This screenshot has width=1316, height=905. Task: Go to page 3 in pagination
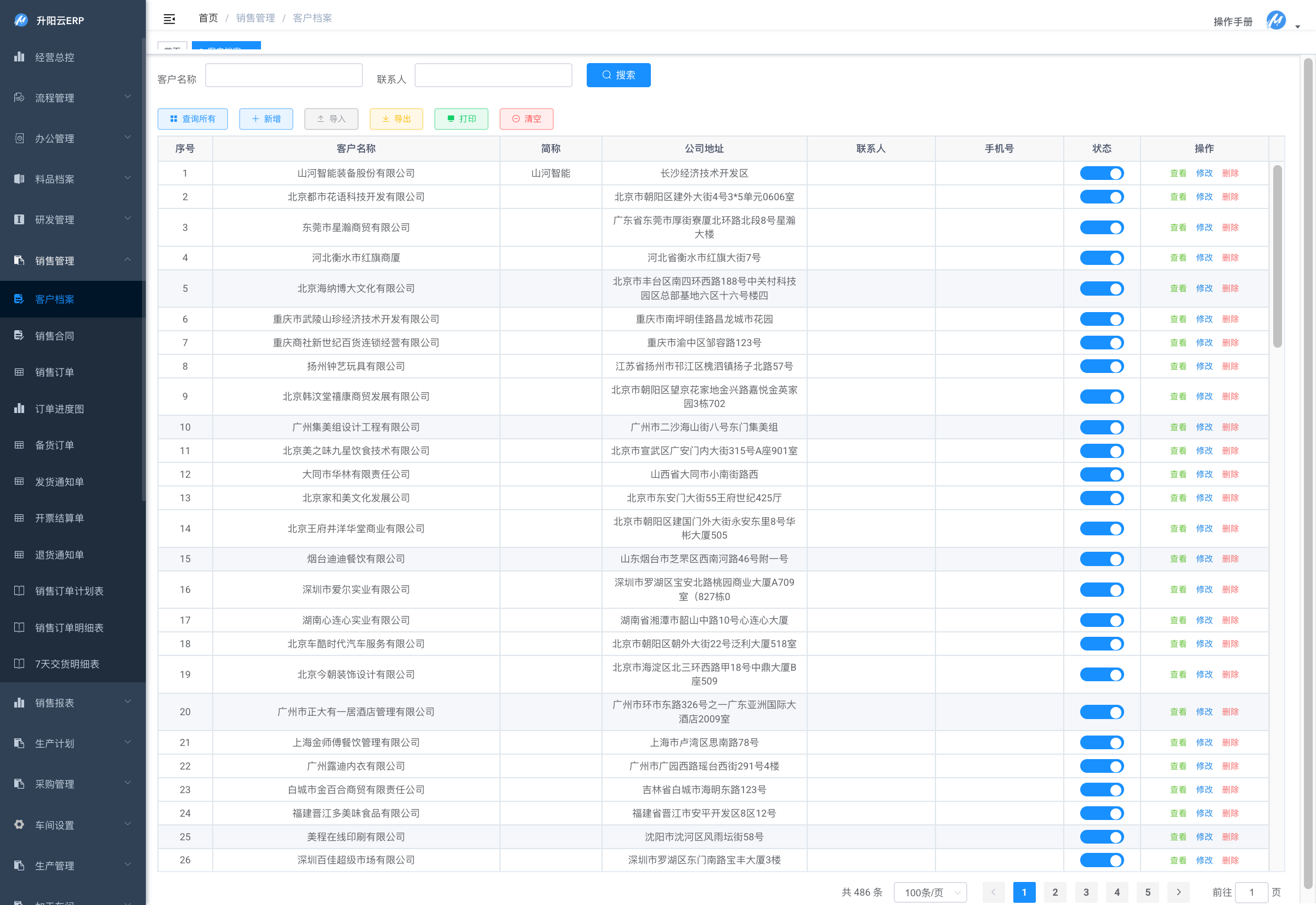1085,892
